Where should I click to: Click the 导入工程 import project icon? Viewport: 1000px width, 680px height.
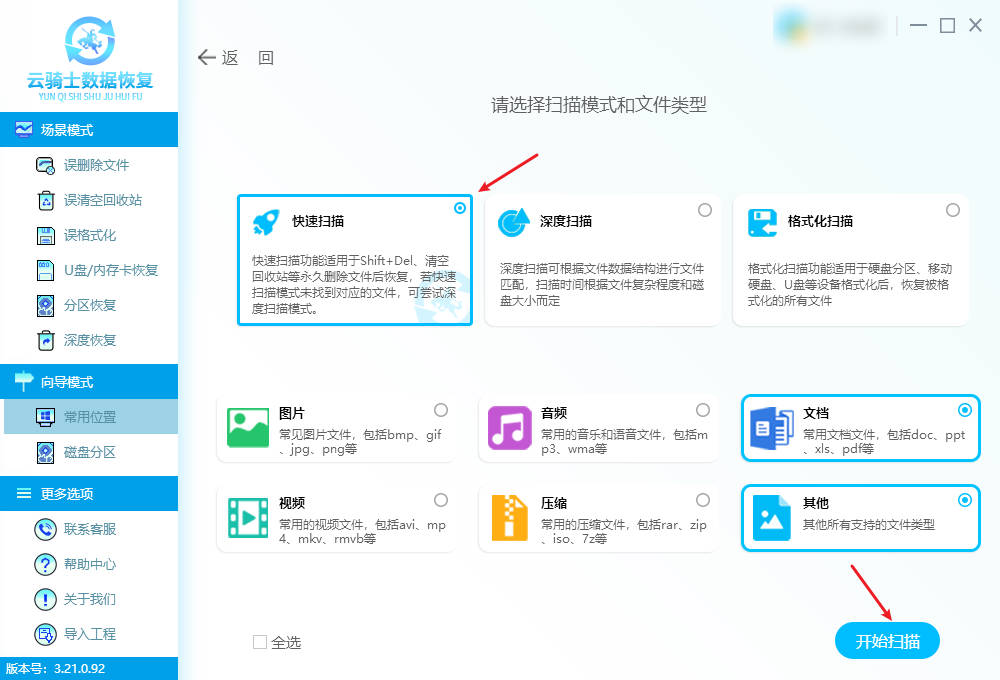click(x=45, y=634)
